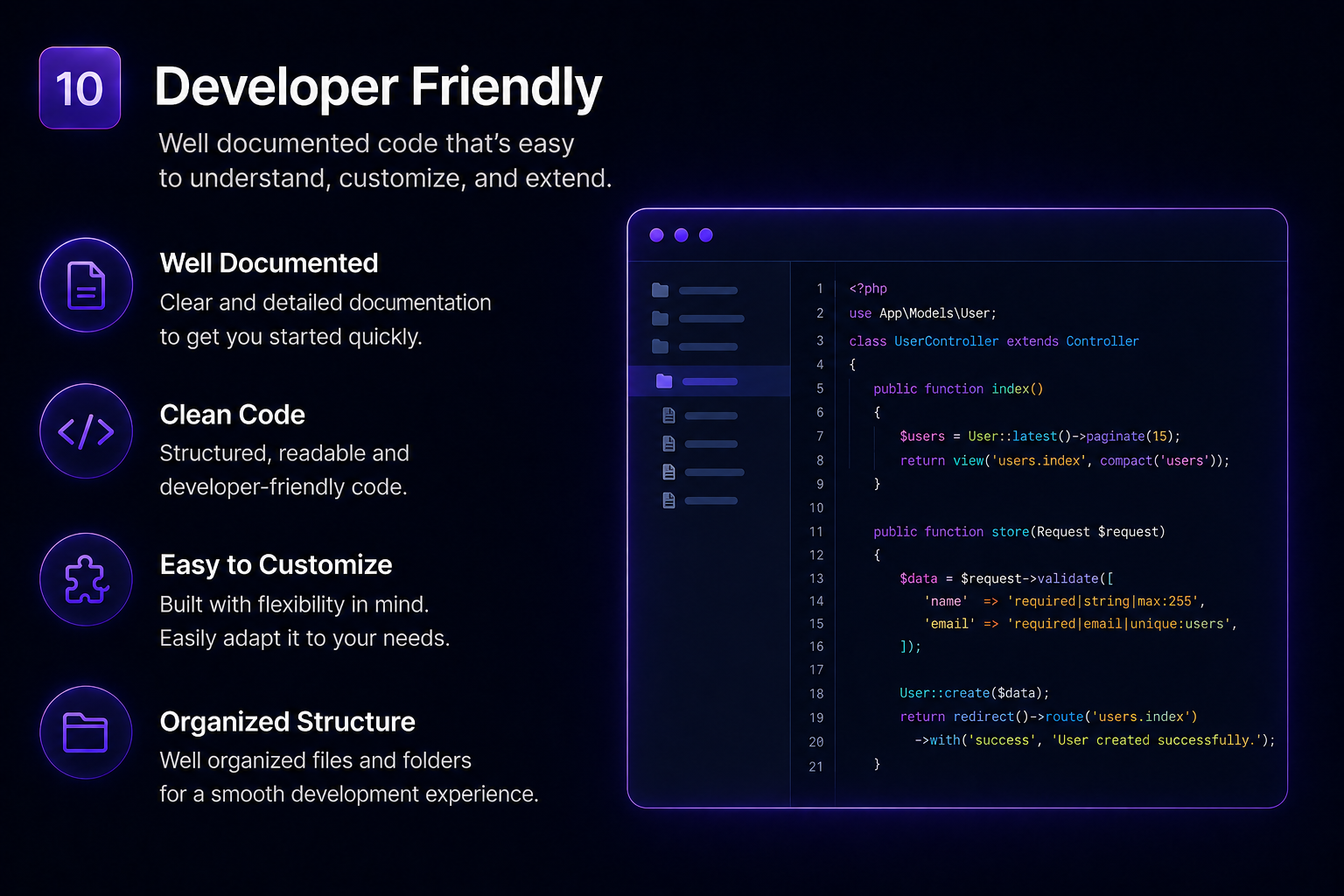Screen dimensions: 1344x896
Task: Click line number 21 in the gutter
Action: [816, 766]
